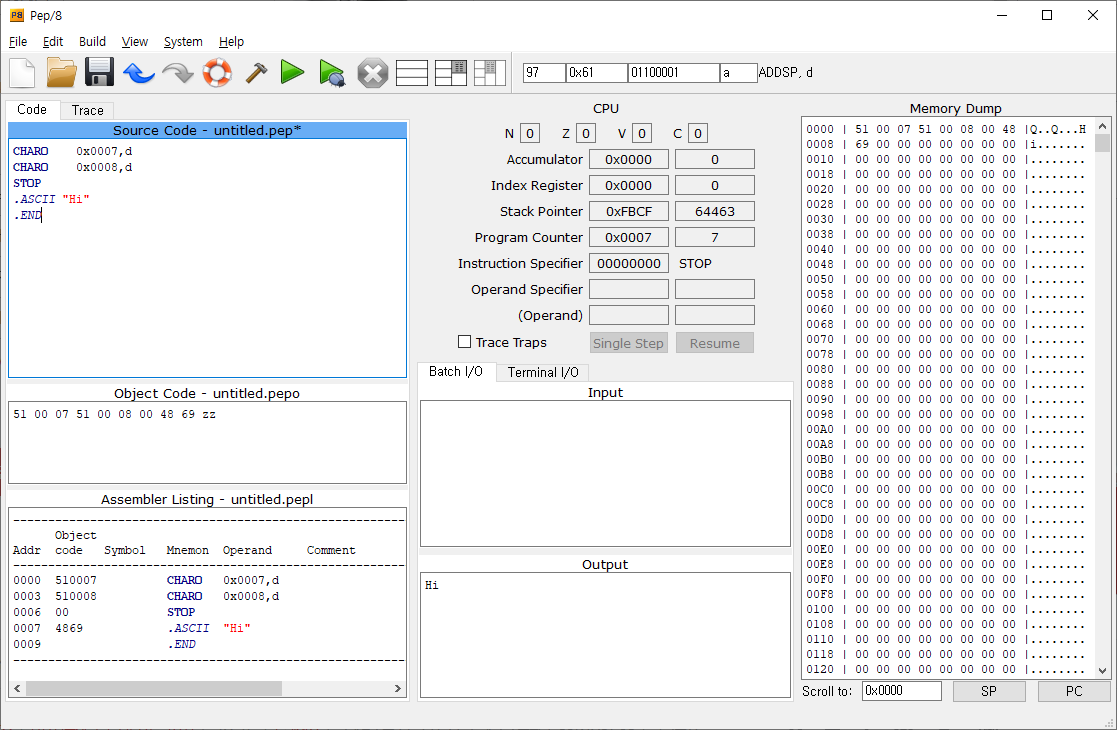Image resolution: width=1117 pixels, height=730 pixels.
Task: Click Assembler Listing scroll right arrow
Action: [x=398, y=689]
